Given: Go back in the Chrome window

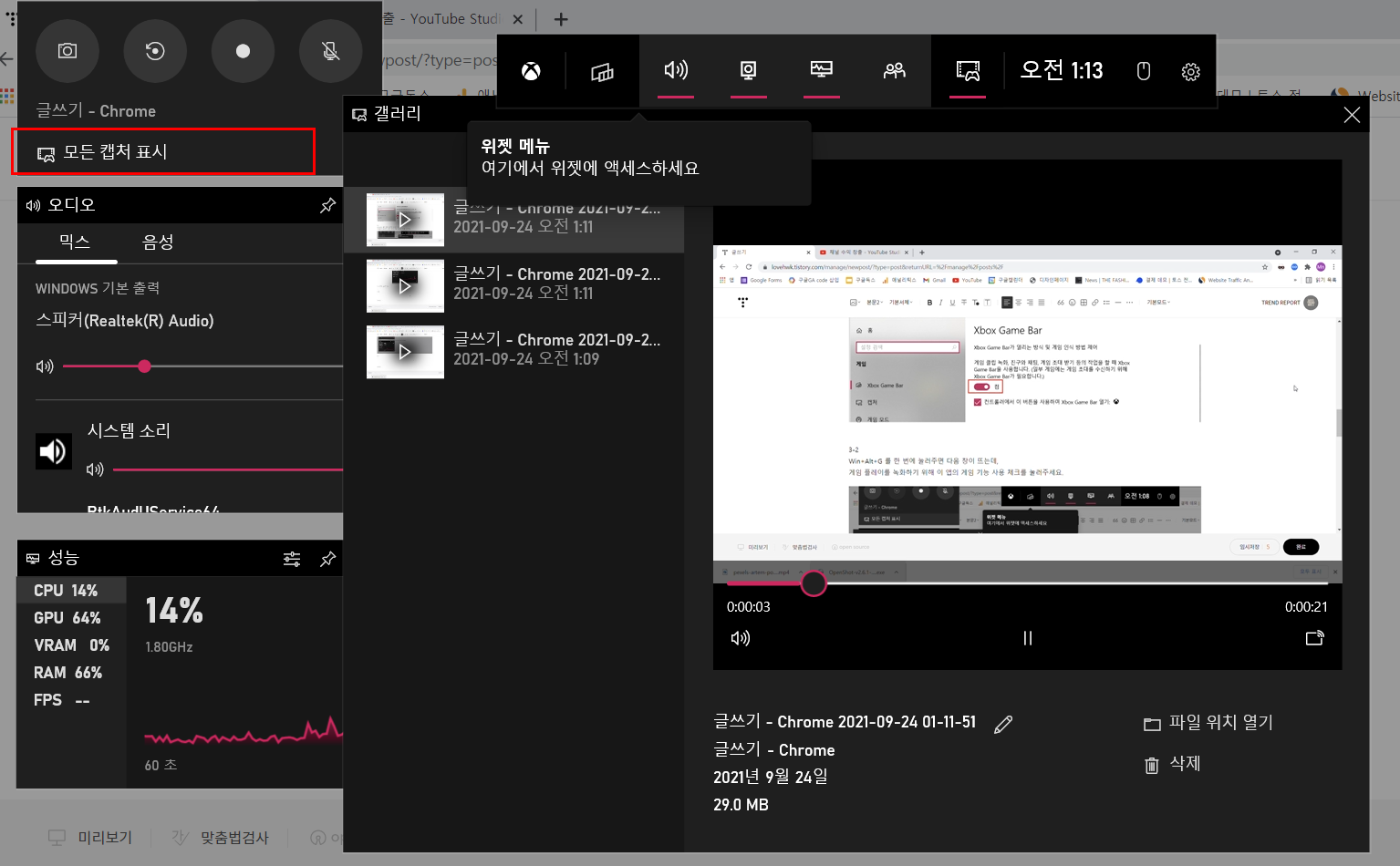Looking at the screenshot, I should (7, 59).
